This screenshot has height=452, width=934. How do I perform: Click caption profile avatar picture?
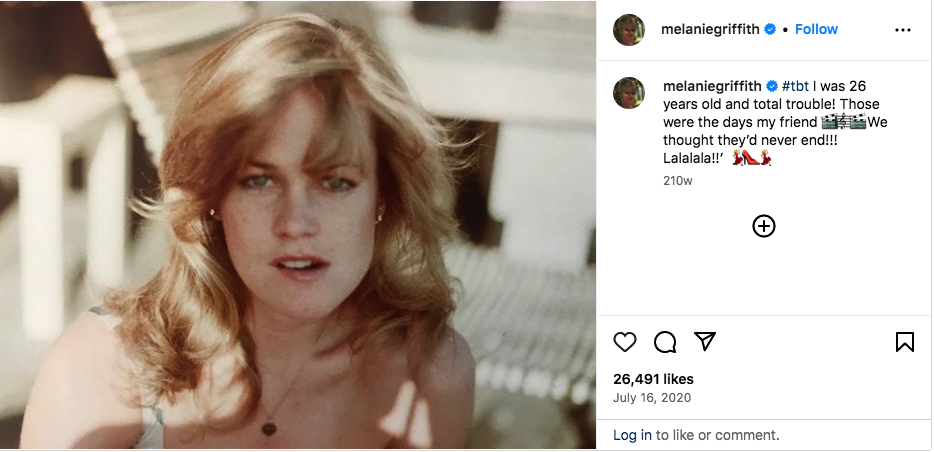[x=629, y=92]
